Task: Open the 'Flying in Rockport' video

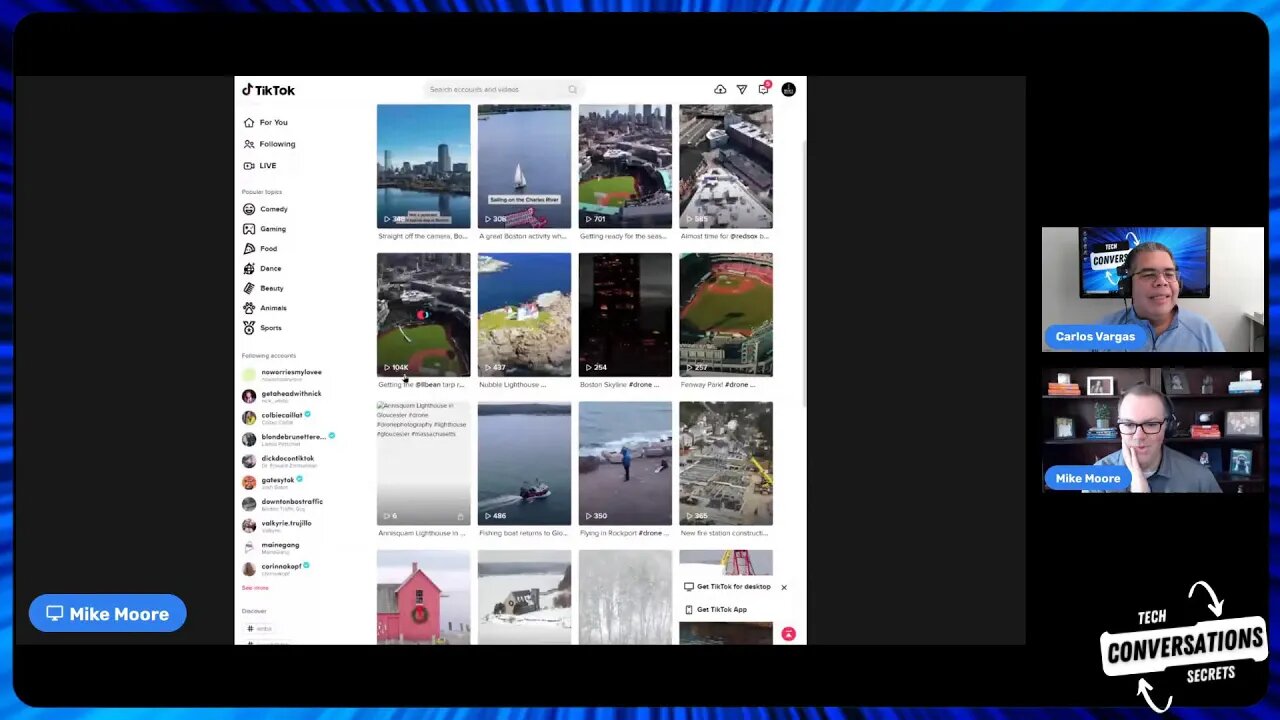Action: pyautogui.click(x=625, y=463)
